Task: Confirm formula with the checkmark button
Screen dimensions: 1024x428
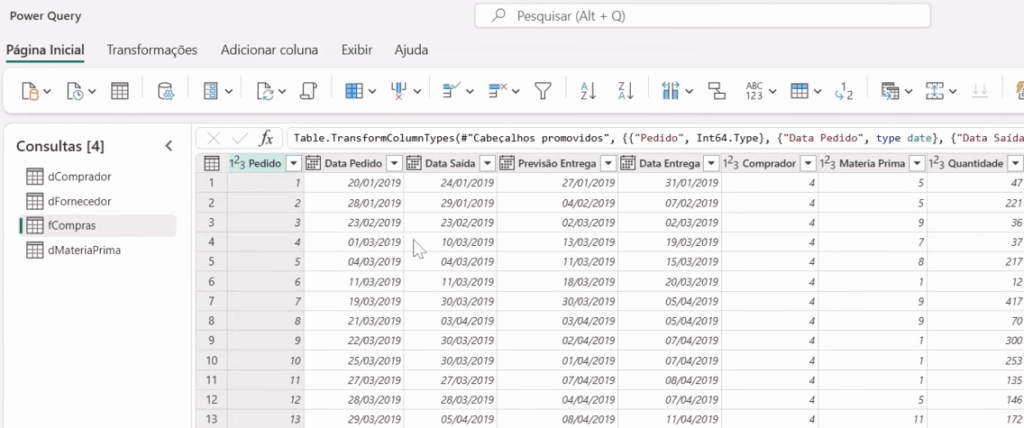Action: (240, 138)
